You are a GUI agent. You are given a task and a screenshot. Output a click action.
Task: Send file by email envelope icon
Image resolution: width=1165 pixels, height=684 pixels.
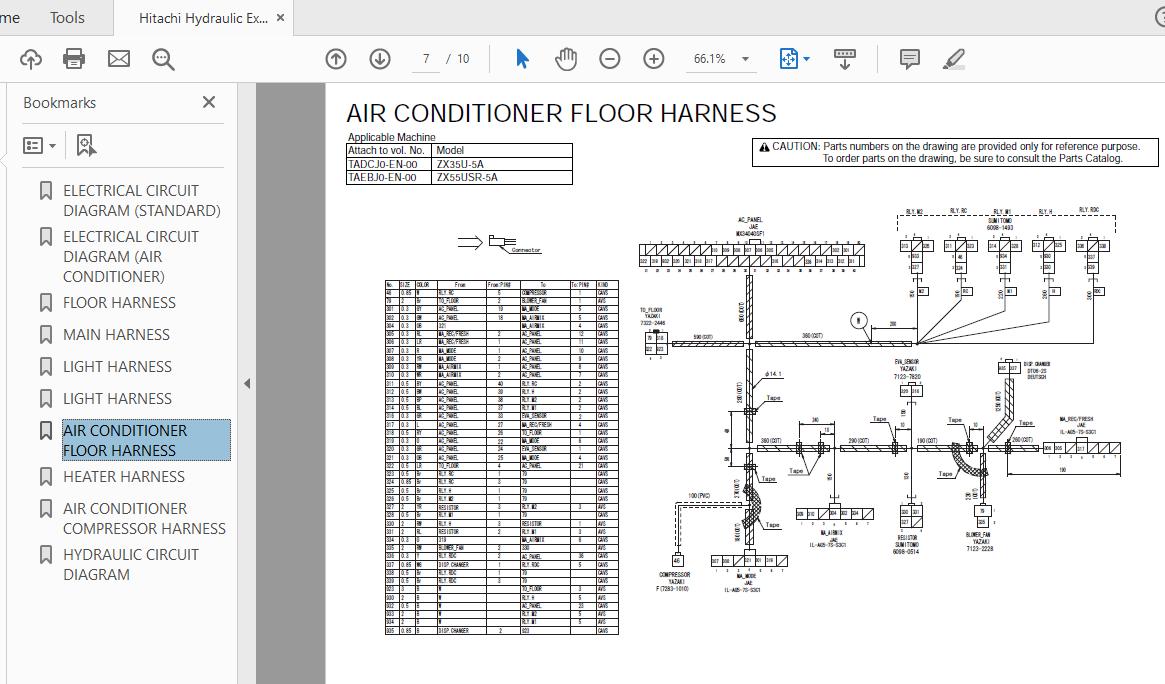pyautogui.click(x=119, y=59)
